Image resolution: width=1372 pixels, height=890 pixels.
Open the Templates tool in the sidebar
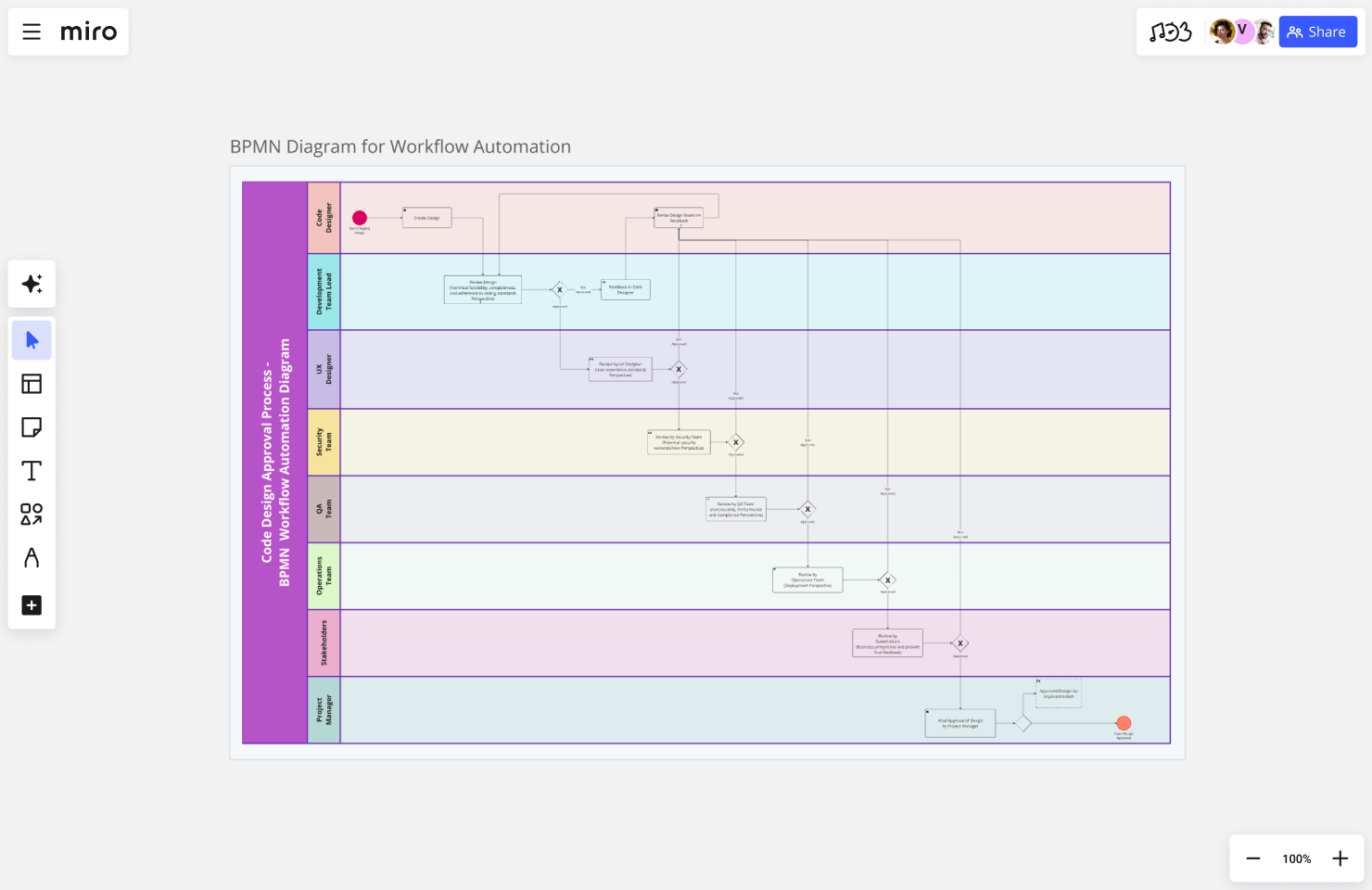click(x=32, y=383)
